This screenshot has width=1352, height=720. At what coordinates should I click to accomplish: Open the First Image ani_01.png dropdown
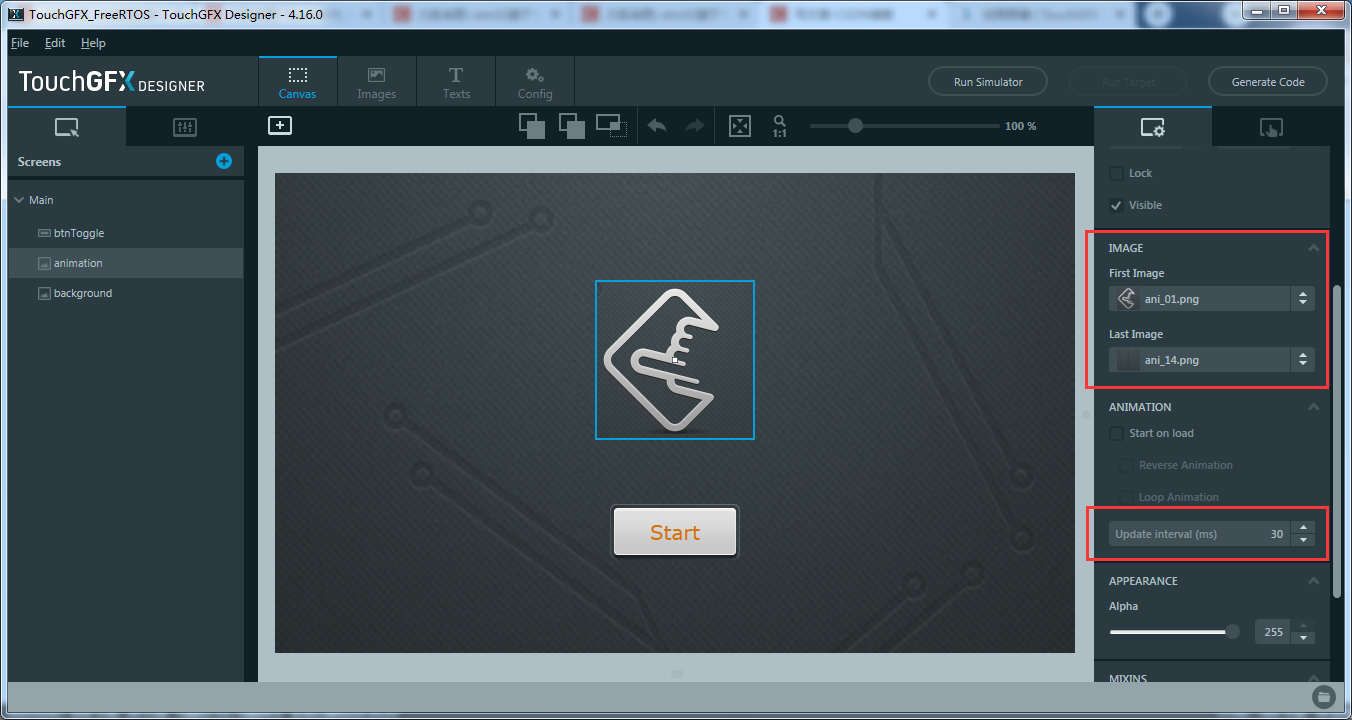(1211, 298)
